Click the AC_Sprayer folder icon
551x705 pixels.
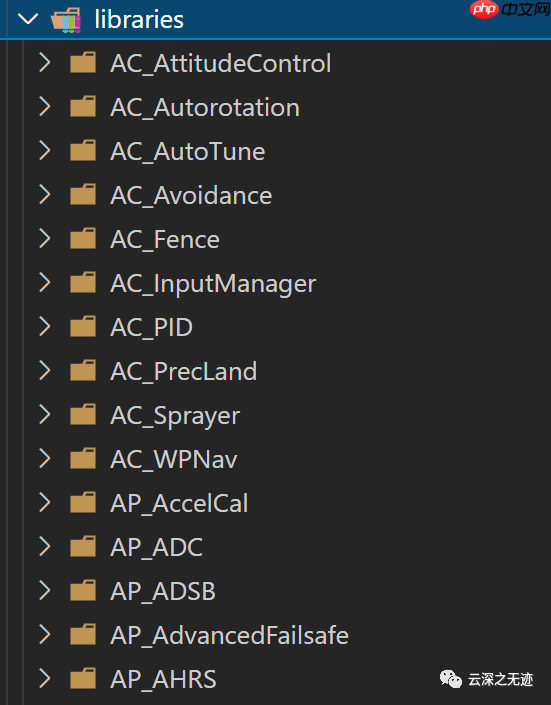tap(83, 415)
